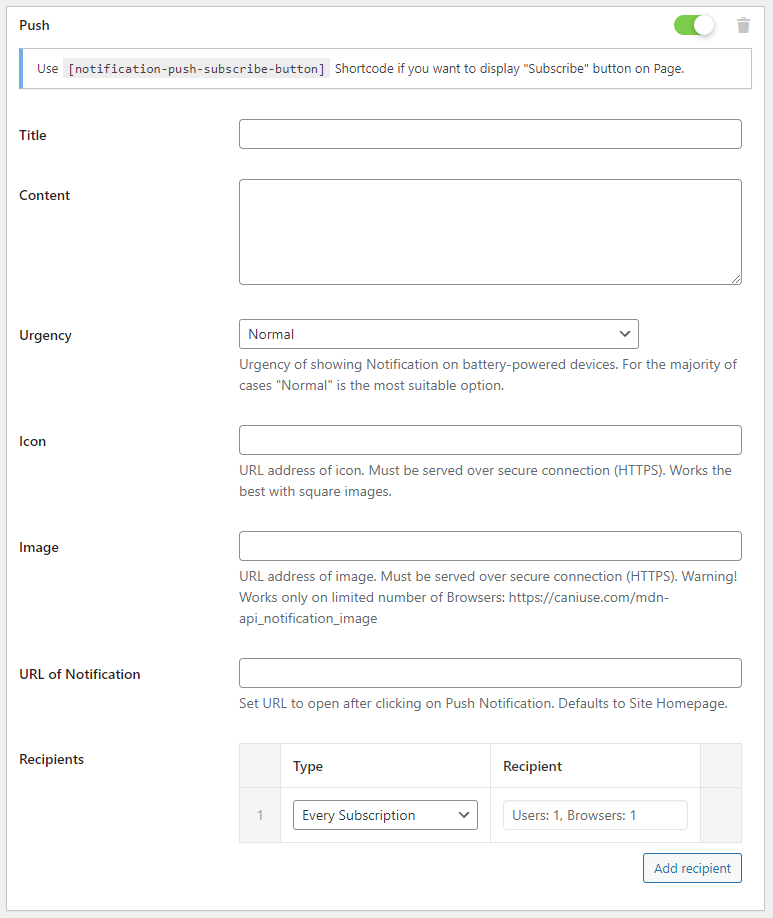Click the Add recipient button

tap(692, 868)
